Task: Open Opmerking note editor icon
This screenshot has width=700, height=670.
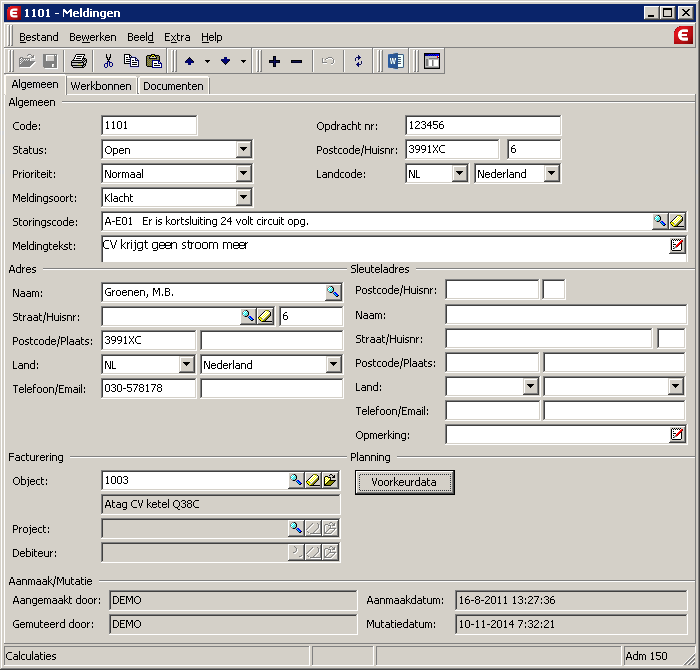Action: pyautogui.click(x=677, y=434)
